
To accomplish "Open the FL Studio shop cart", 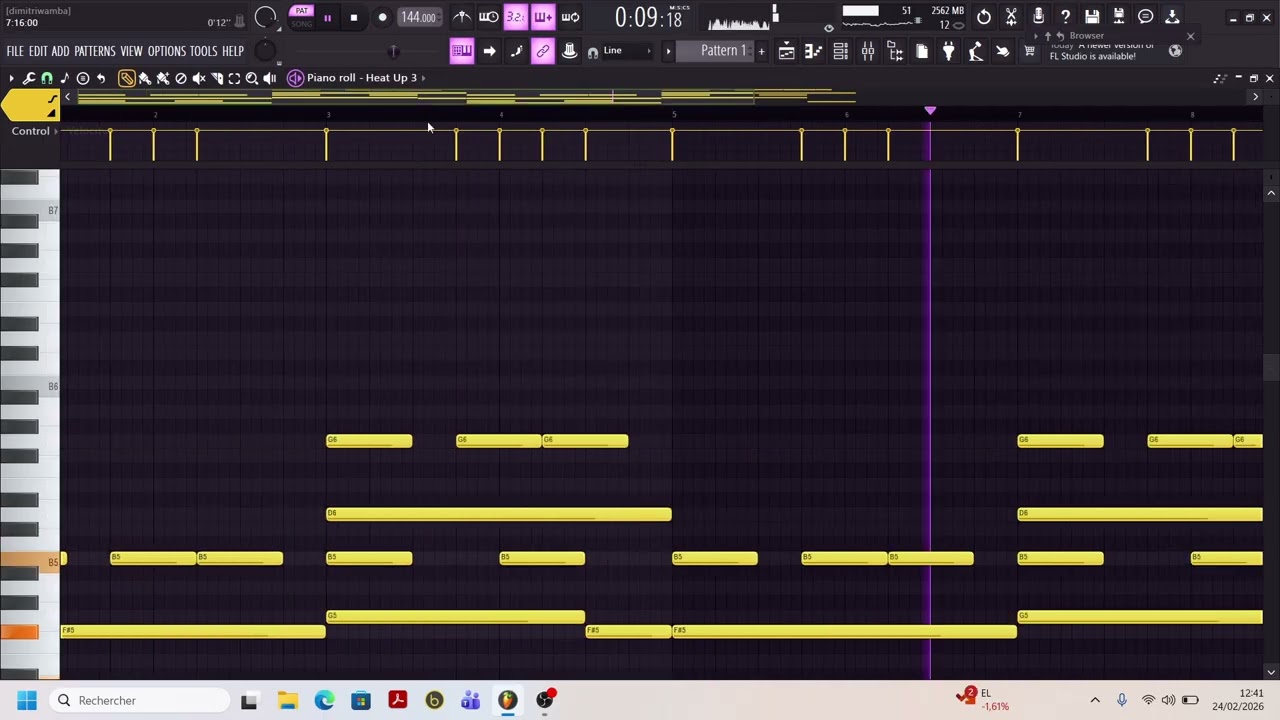I will (1029, 51).
